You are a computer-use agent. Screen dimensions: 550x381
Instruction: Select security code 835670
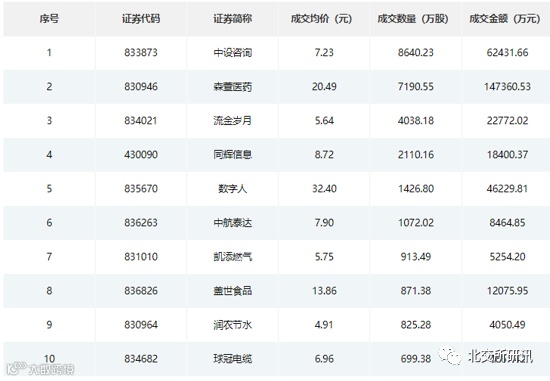tap(141, 189)
